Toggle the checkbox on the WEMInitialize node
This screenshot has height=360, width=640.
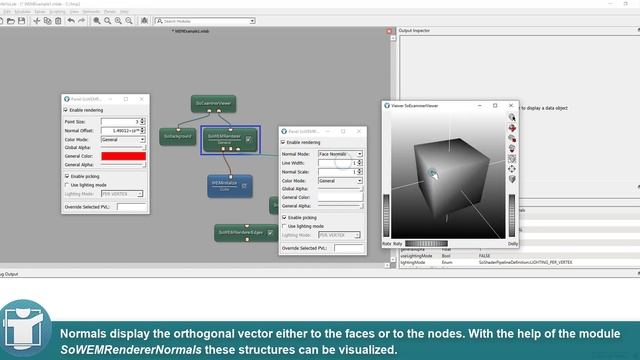coord(244,186)
